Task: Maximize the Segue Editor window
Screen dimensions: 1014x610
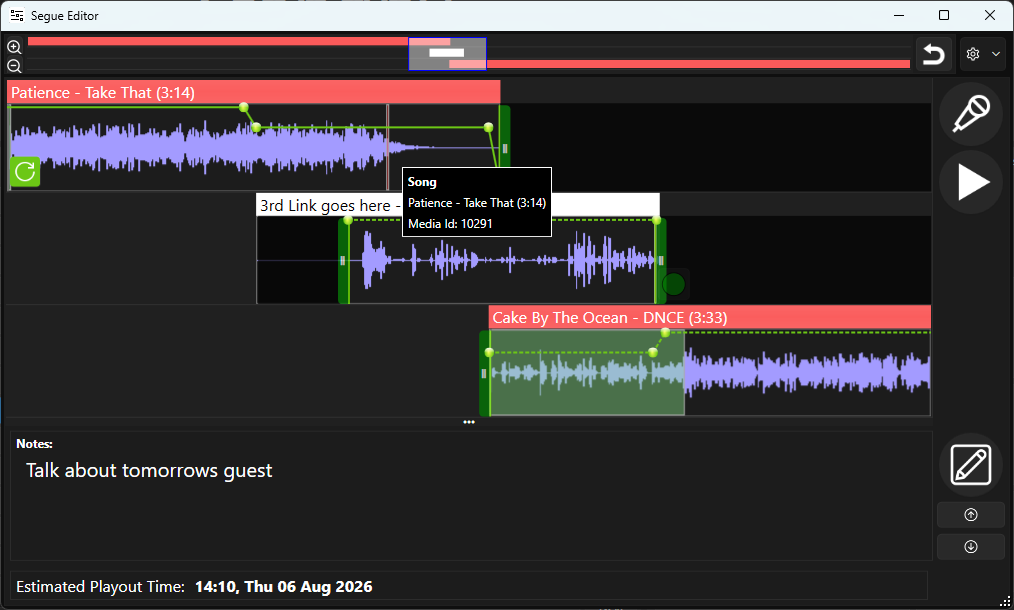Action: coord(944,15)
